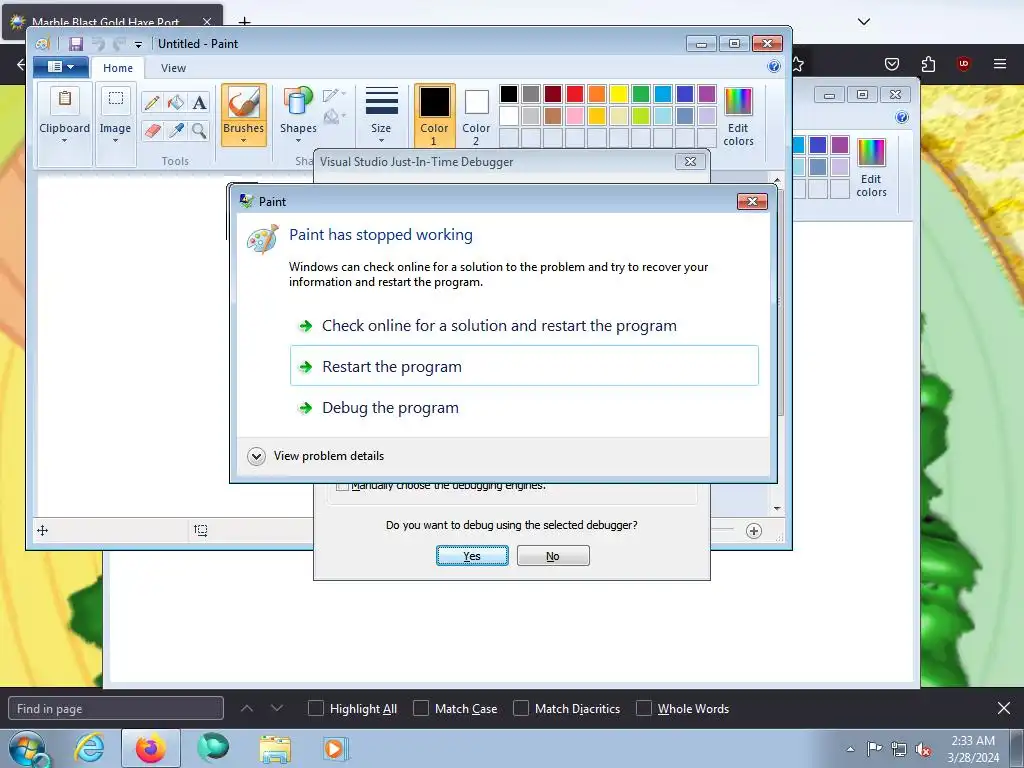Image resolution: width=1024 pixels, height=768 pixels.
Task: Click the volume muted tray icon
Action: click(923, 749)
